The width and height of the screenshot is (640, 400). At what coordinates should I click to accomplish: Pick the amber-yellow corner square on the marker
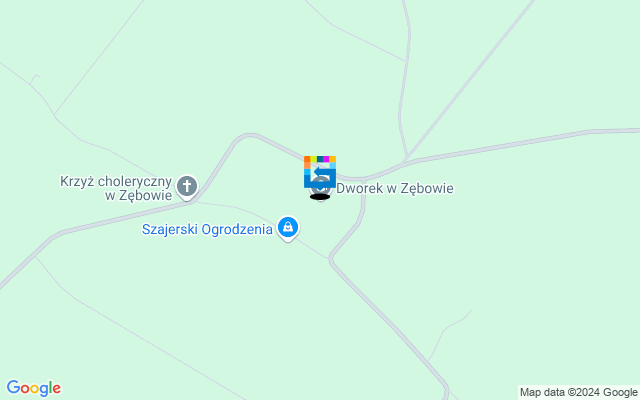pos(333,159)
